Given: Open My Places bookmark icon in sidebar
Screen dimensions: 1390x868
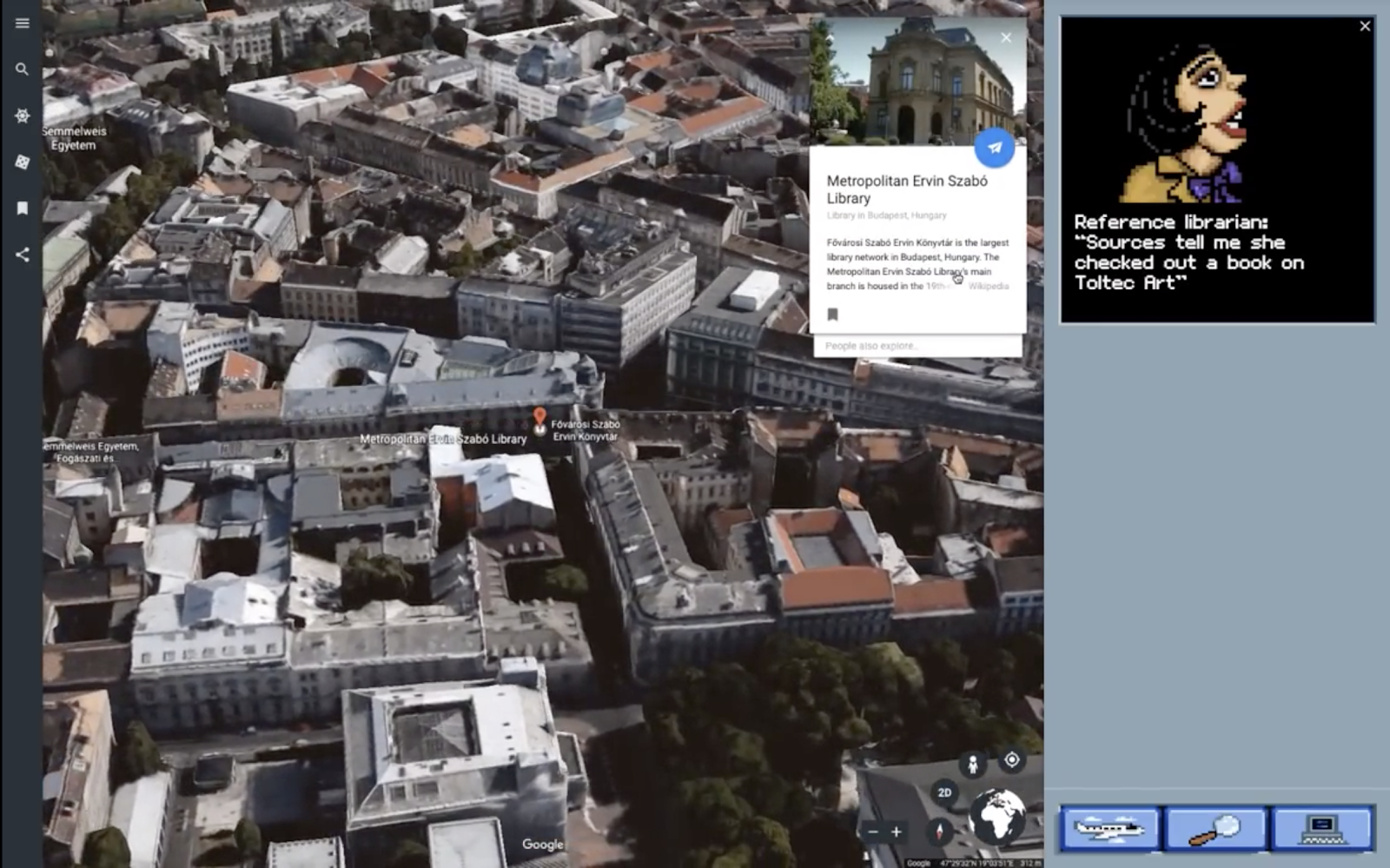Looking at the screenshot, I should coord(22,209).
